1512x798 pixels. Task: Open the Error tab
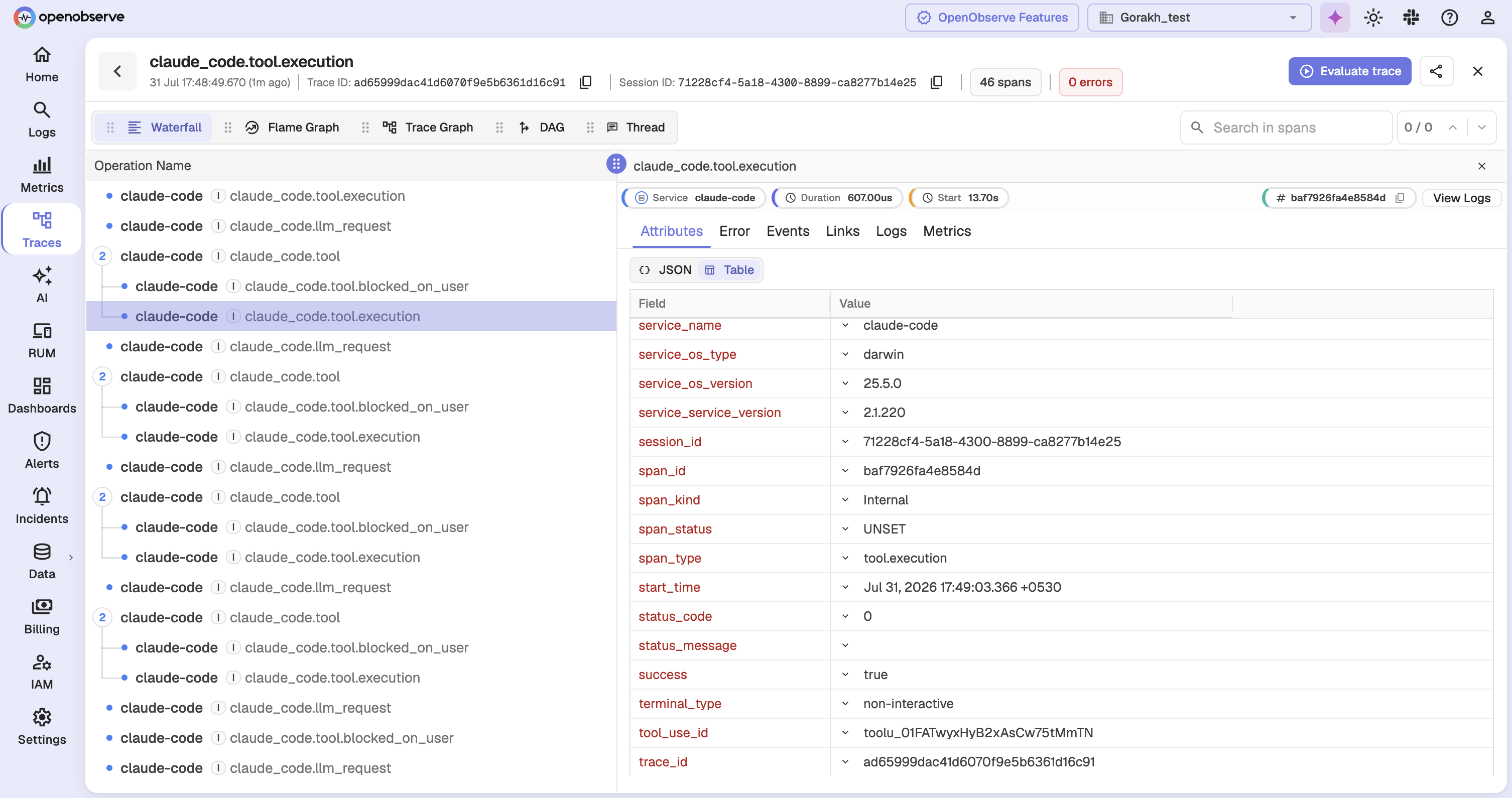pyautogui.click(x=734, y=231)
